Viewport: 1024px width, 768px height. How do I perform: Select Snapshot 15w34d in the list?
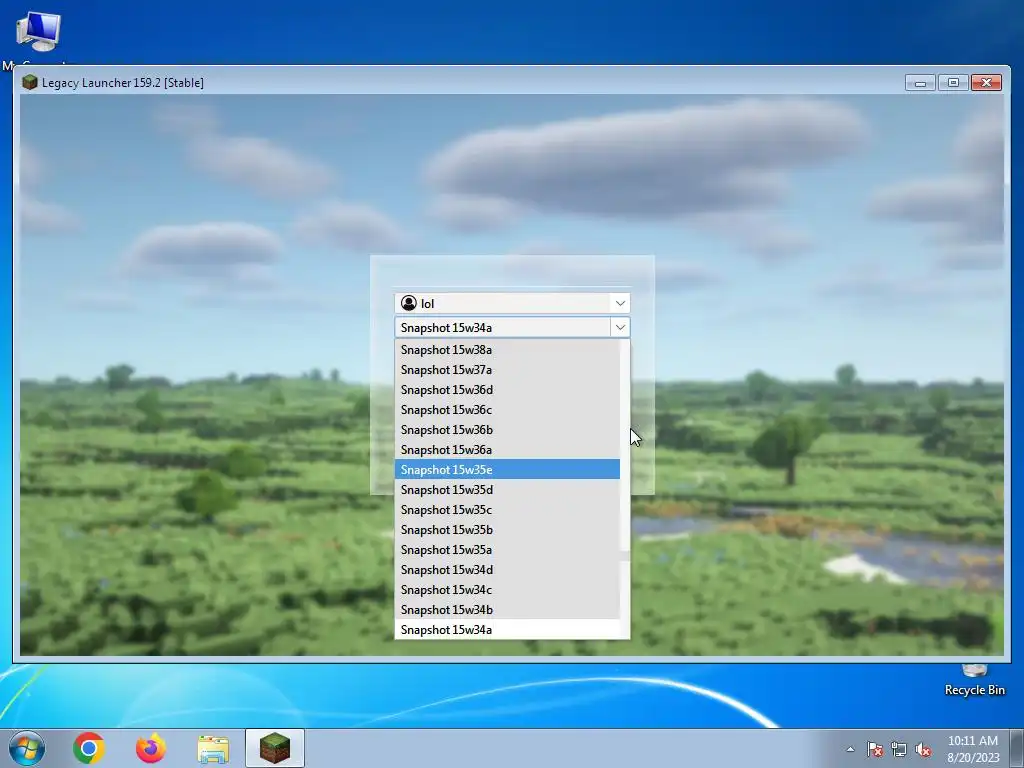pos(507,569)
